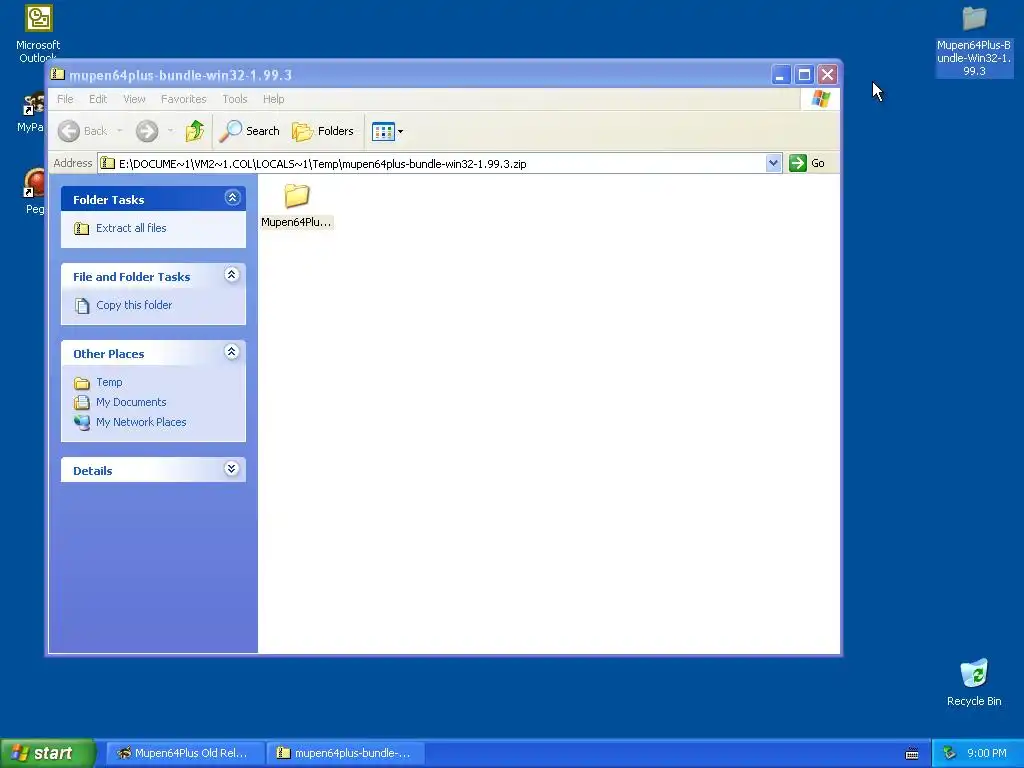Toggle the Folders pane button
The height and width of the screenshot is (768, 1024).
click(323, 131)
